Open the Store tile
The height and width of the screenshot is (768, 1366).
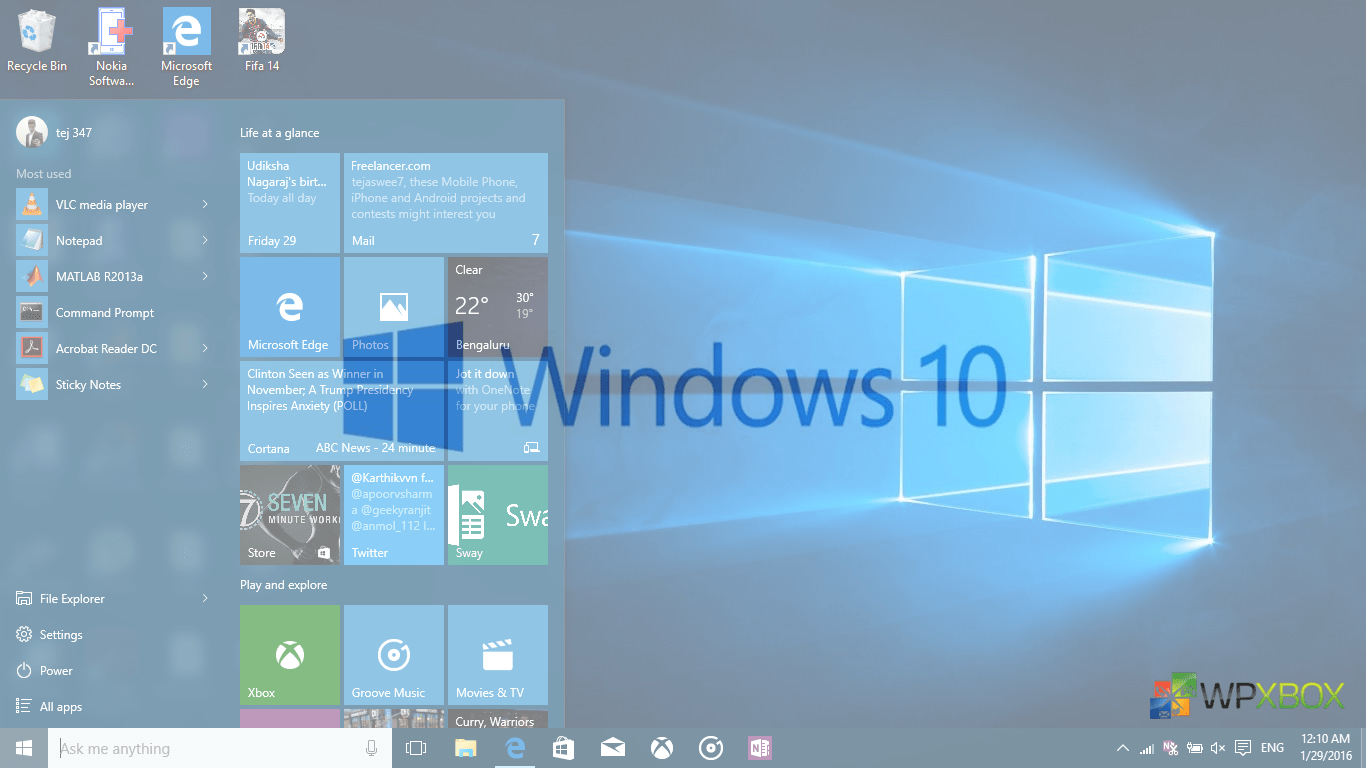(x=290, y=515)
